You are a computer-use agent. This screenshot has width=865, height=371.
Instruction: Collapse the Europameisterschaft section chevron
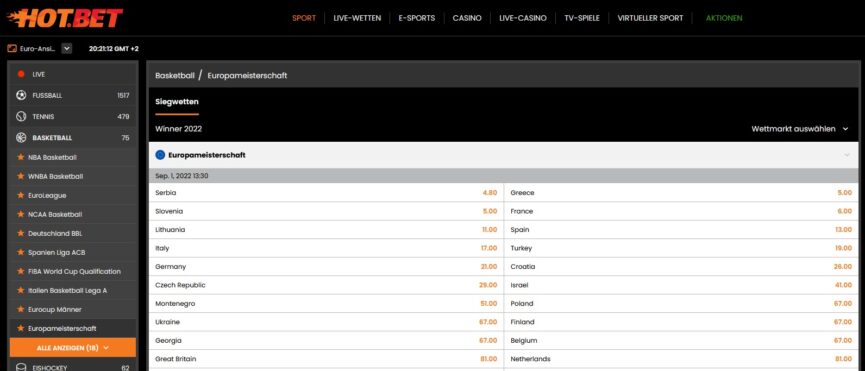pos(847,155)
